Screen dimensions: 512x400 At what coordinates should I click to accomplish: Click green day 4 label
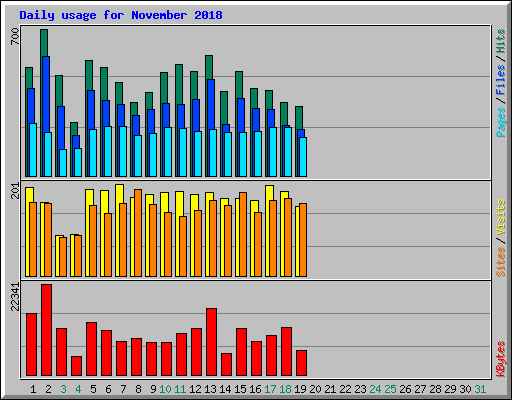(78, 389)
